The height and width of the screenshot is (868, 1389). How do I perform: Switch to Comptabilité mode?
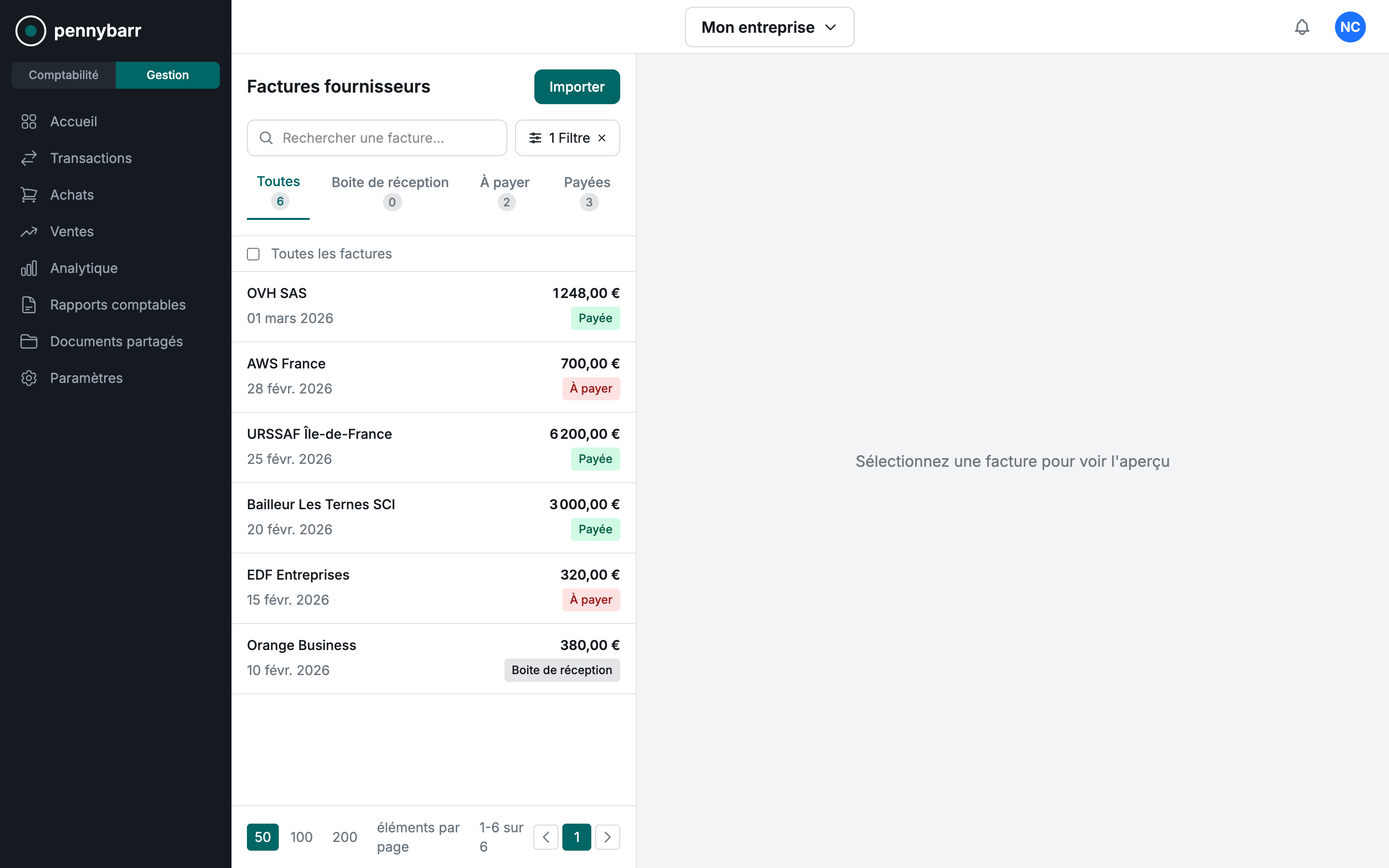point(64,75)
